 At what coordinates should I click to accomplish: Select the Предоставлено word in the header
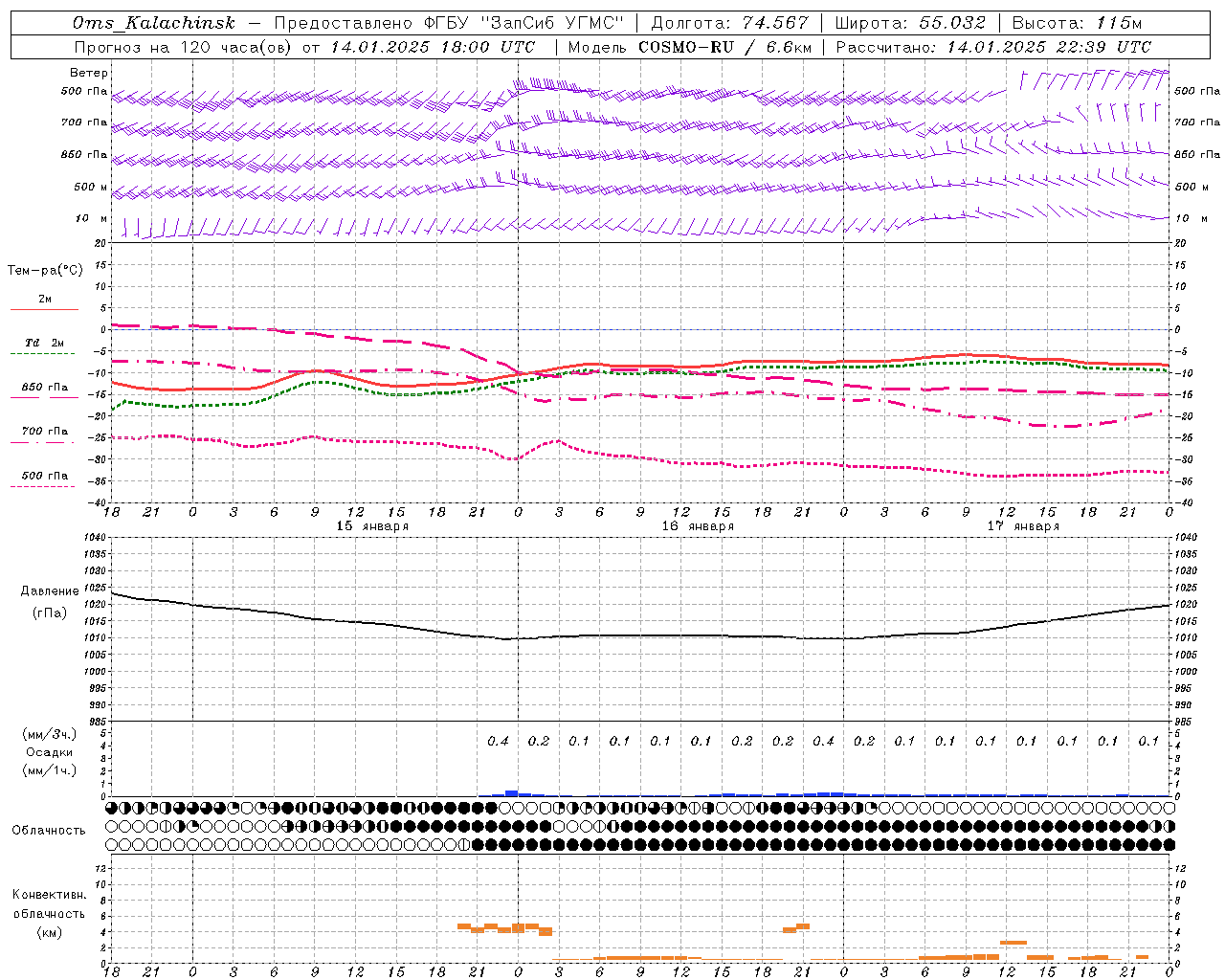[x=345, y=23]
